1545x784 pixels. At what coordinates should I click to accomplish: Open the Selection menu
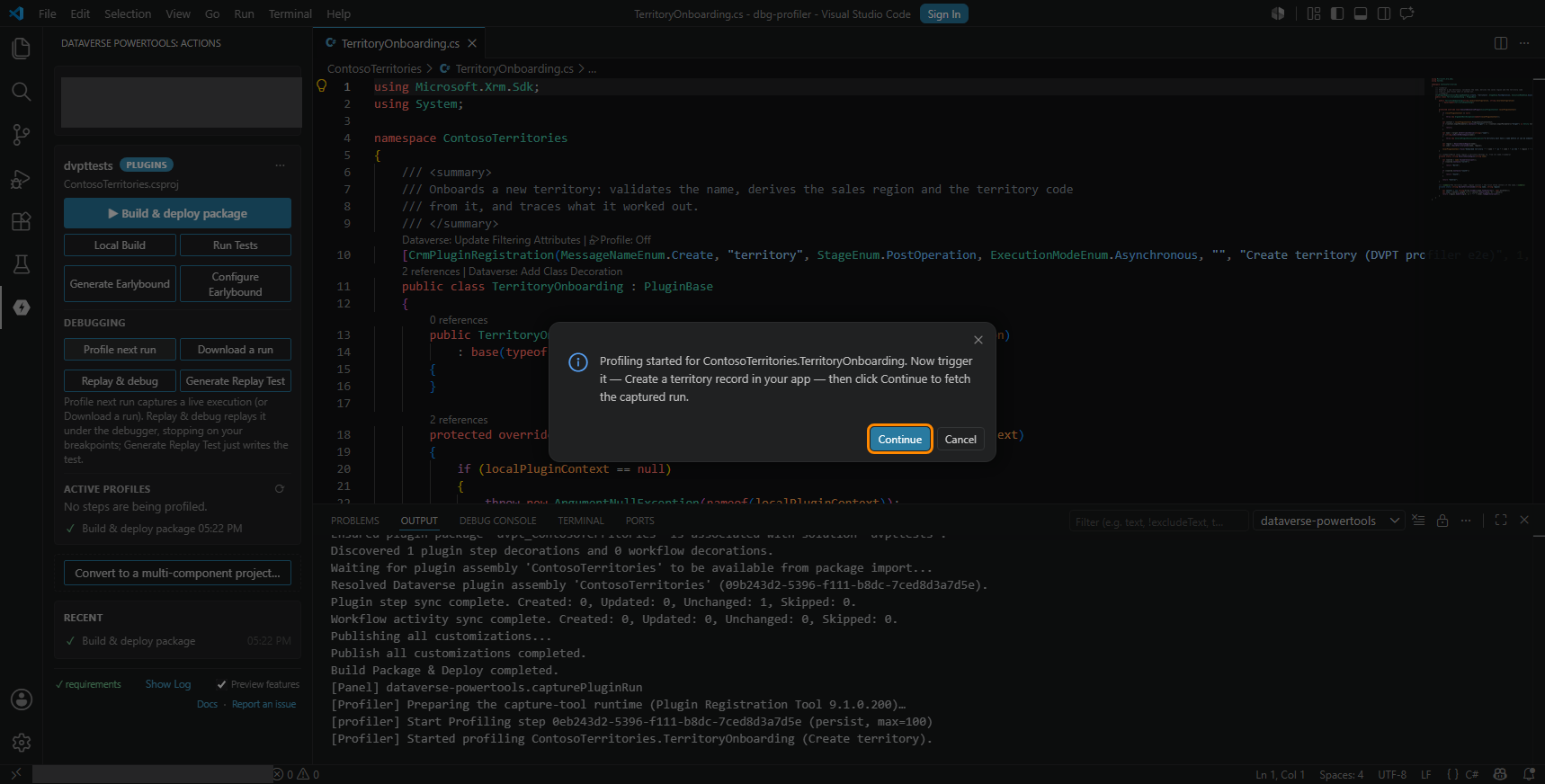128,13
